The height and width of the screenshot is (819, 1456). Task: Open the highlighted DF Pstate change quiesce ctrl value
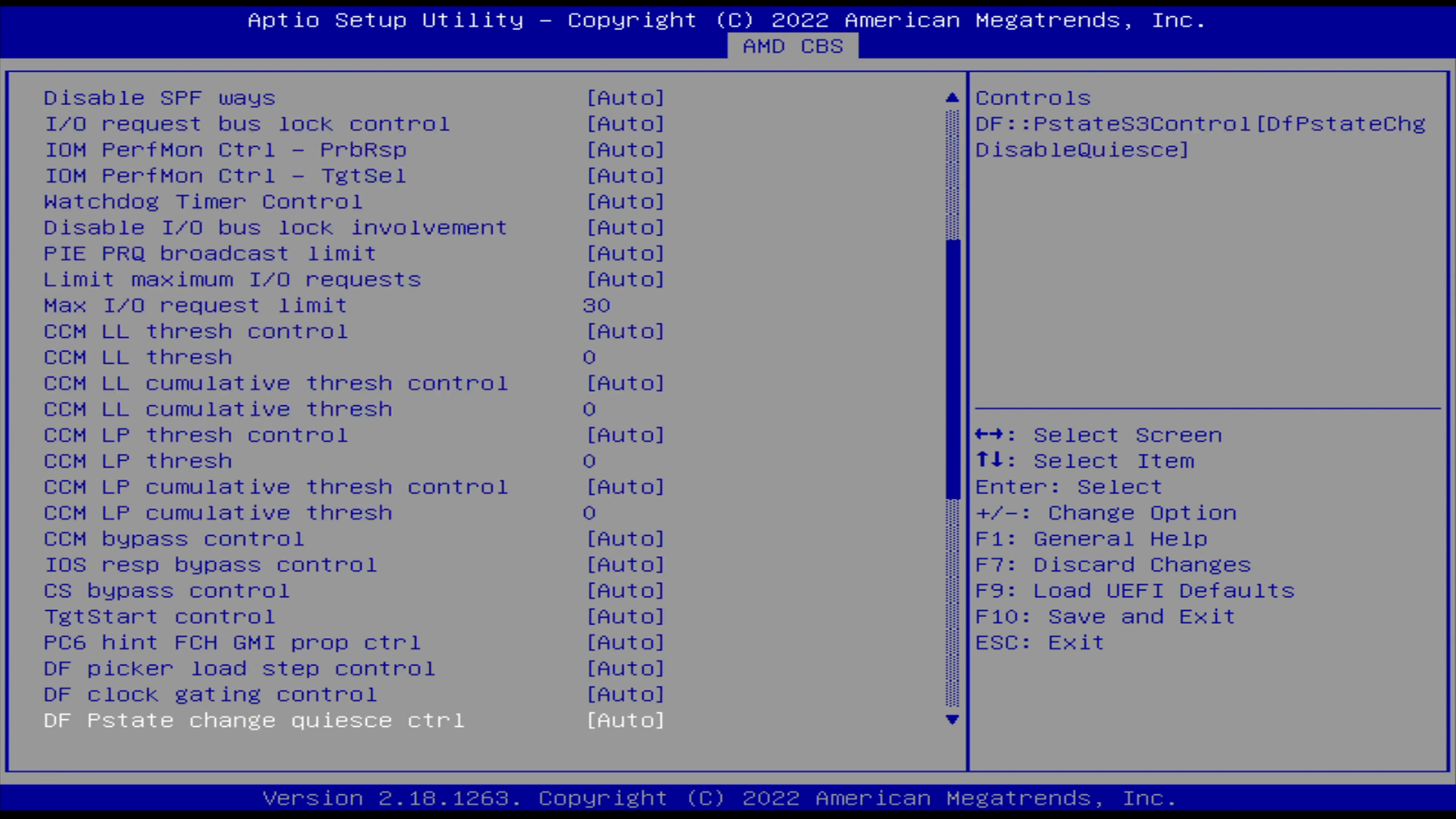click(x=626, y=721)
